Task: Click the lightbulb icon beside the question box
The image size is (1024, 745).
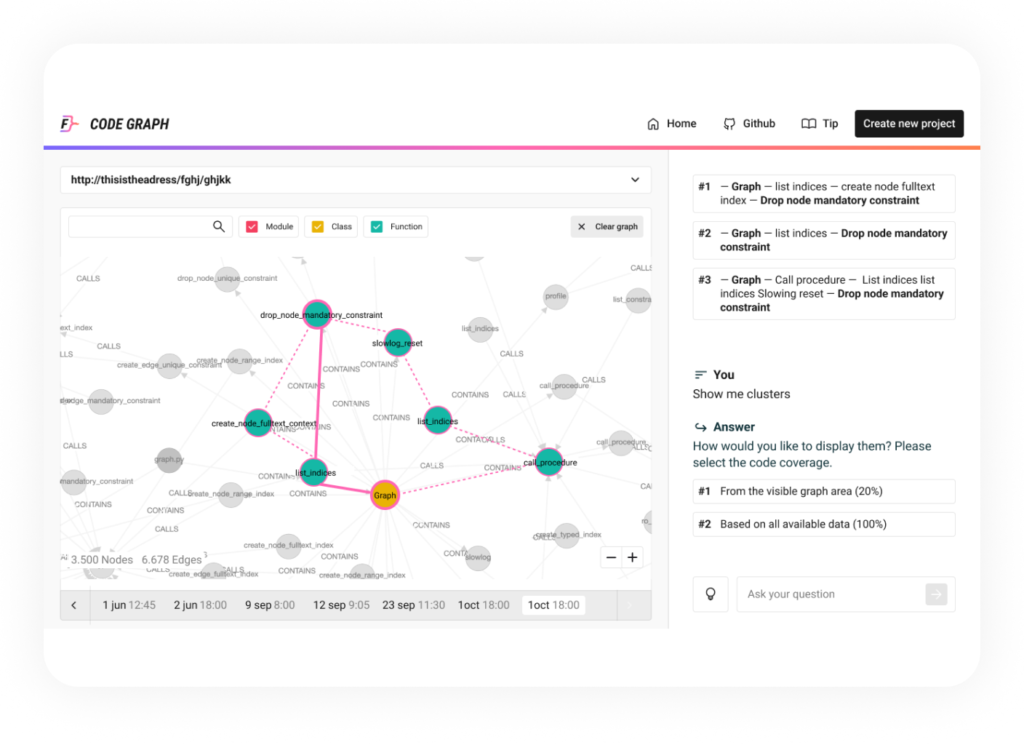Action: point(710,594)
